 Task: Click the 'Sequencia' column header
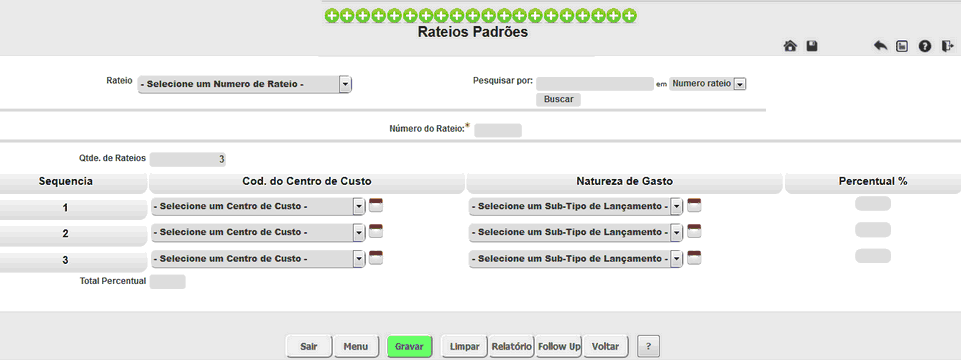point(73,182)
